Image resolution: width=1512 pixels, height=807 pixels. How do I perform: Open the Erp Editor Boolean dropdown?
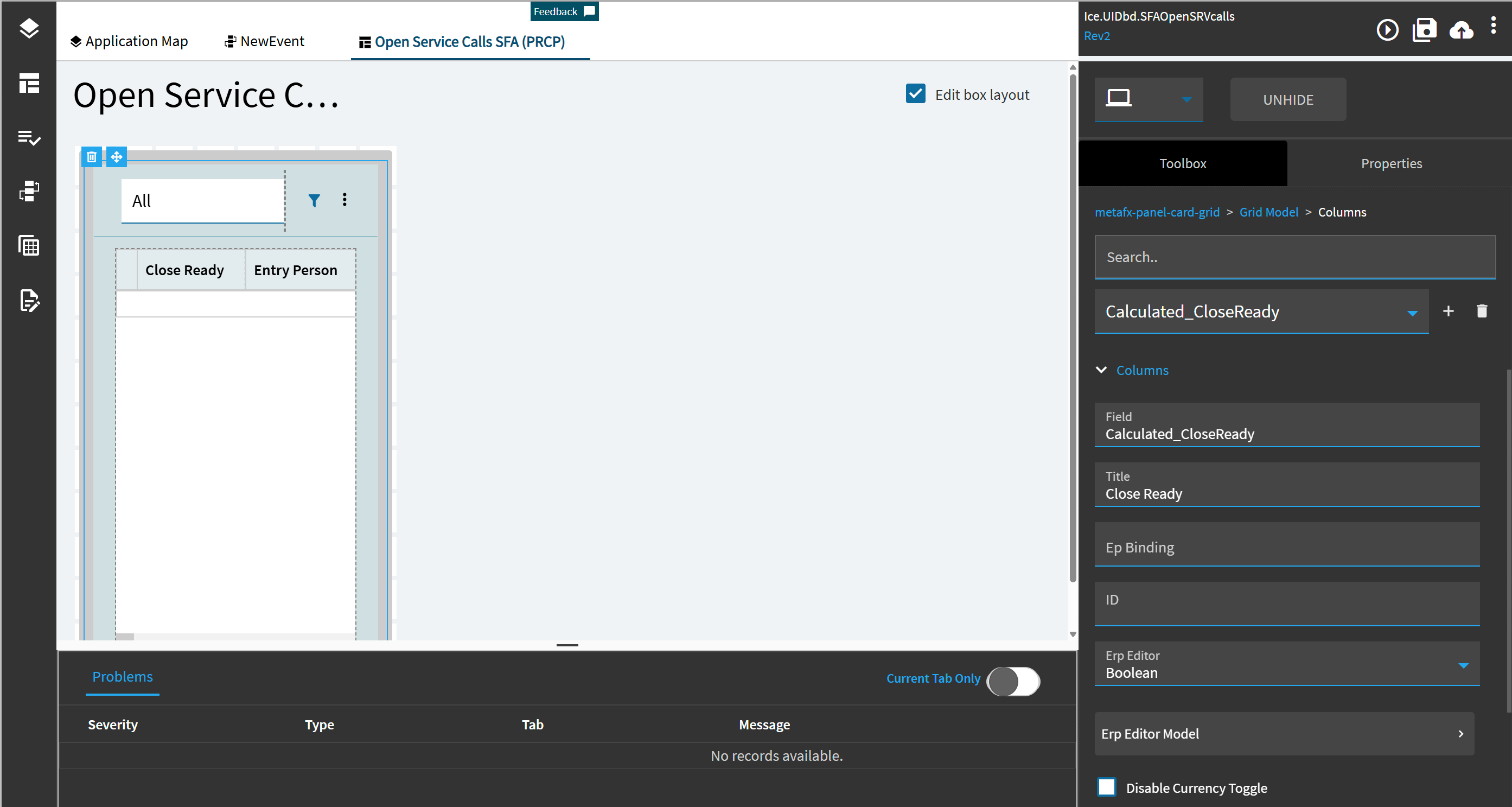pos(1463,665)
